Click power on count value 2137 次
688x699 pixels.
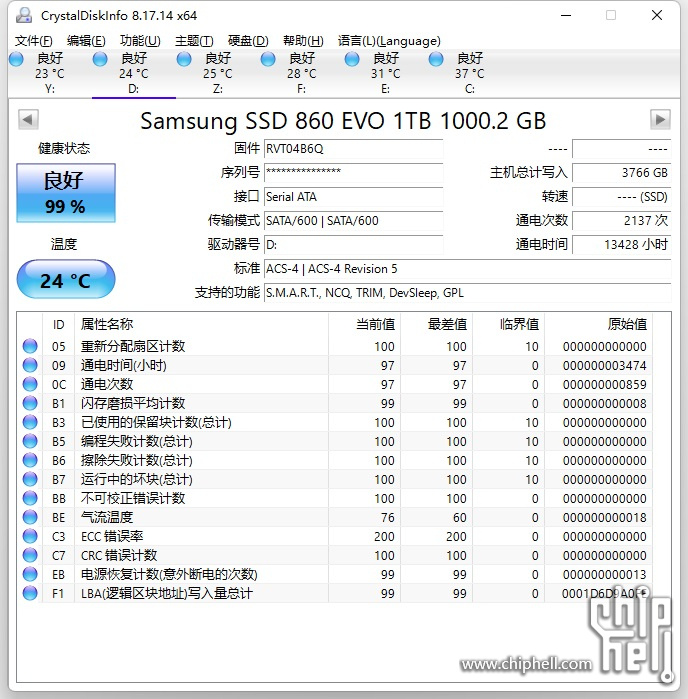point(622,221)
